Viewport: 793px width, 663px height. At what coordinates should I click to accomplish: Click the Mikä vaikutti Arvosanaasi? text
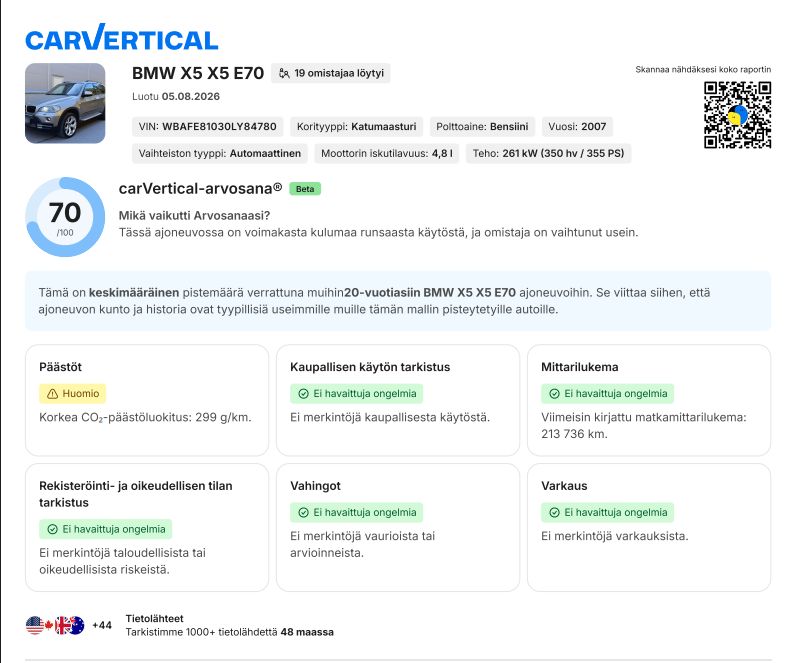194,215
